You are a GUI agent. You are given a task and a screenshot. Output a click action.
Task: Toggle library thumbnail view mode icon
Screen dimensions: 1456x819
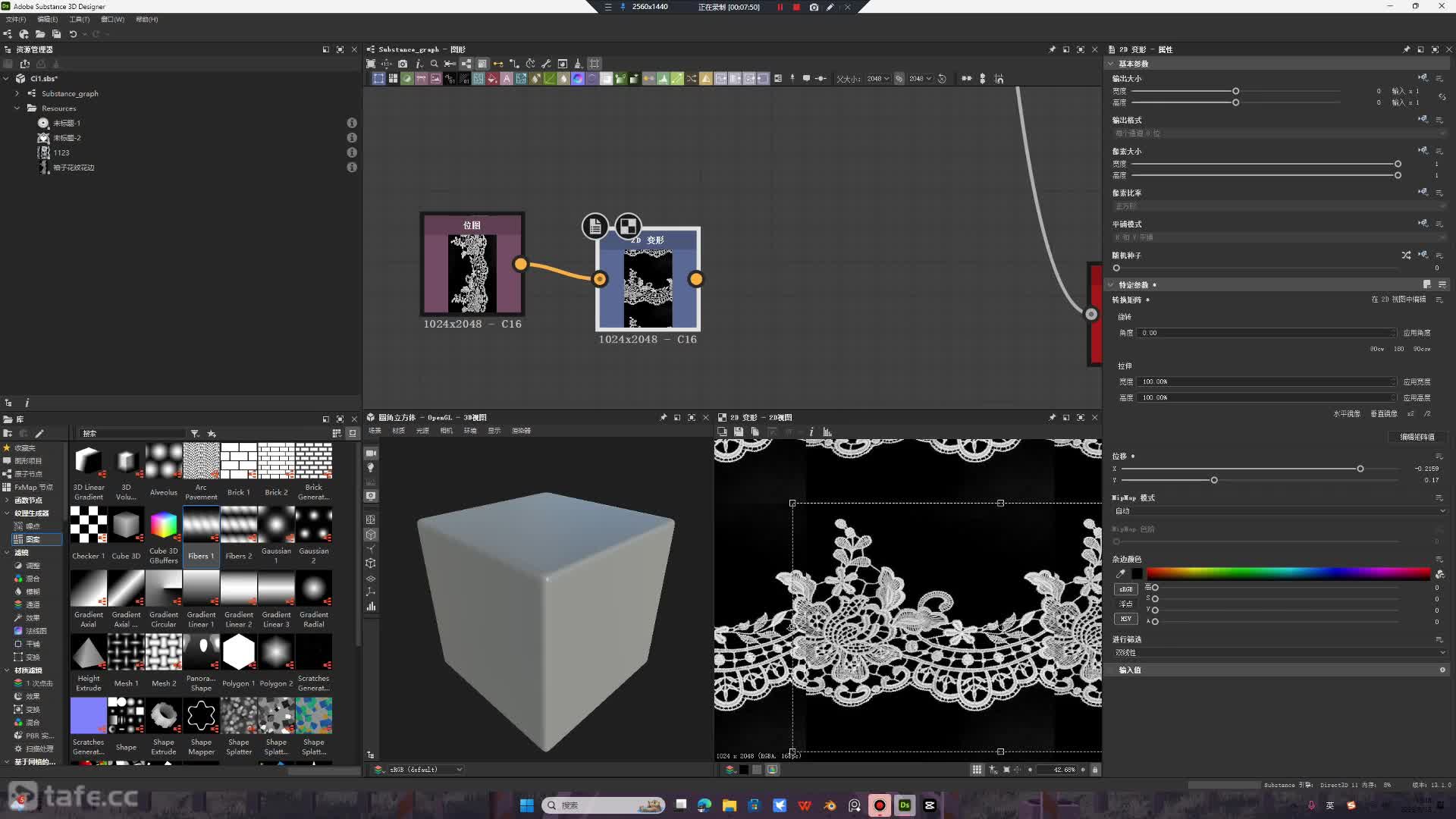353,433
